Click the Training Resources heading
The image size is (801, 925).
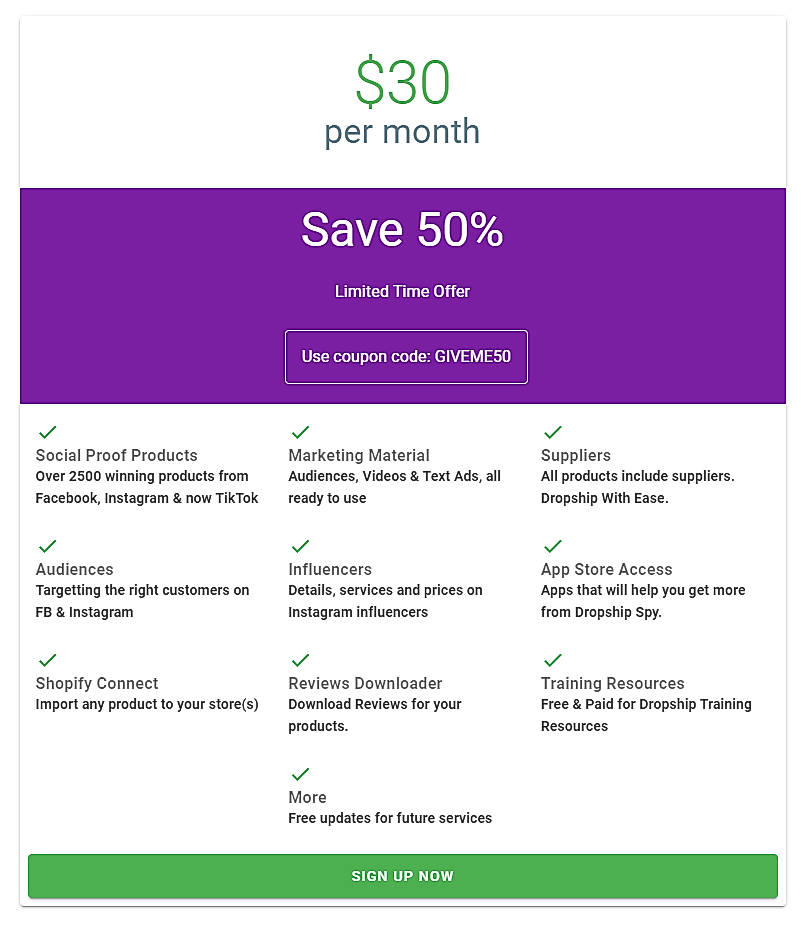pos(612,683)
